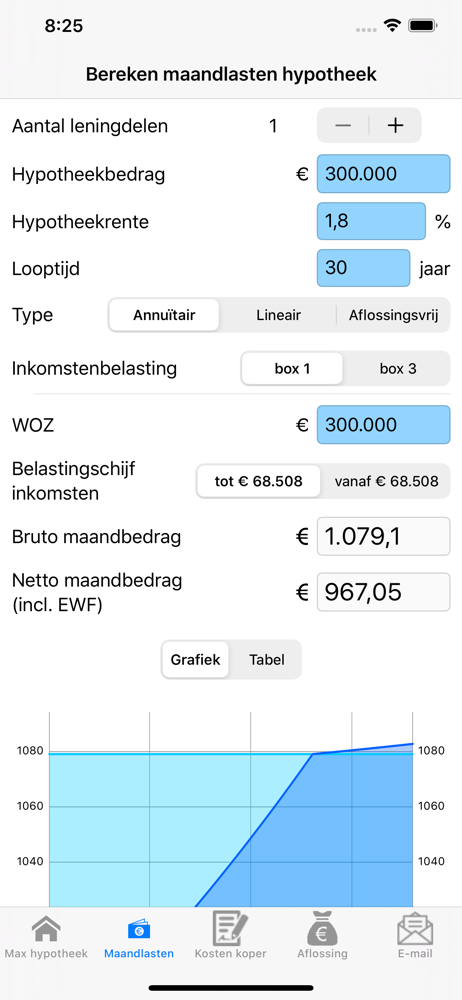Select the tot € 68.508 tax bracket
462x1000 pixels.
258,481
